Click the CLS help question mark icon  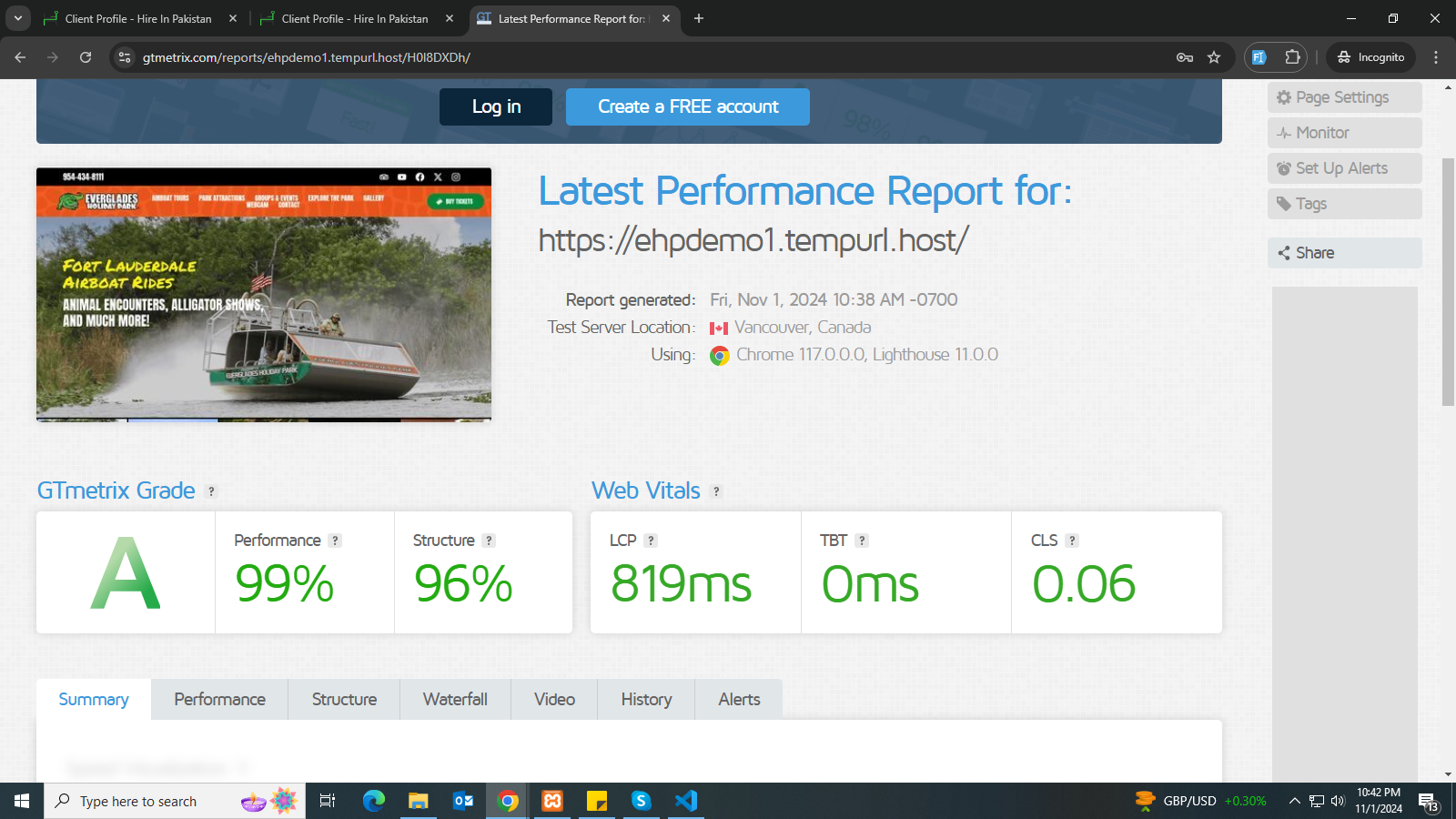click(x=1072, y=541)
